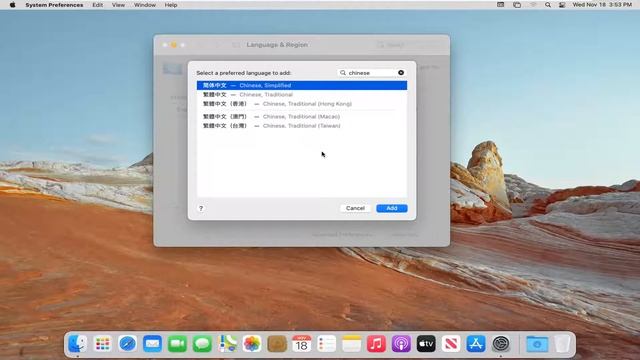Choose Chinese, Traditional (Hong Kong) row

click(302, 104)
